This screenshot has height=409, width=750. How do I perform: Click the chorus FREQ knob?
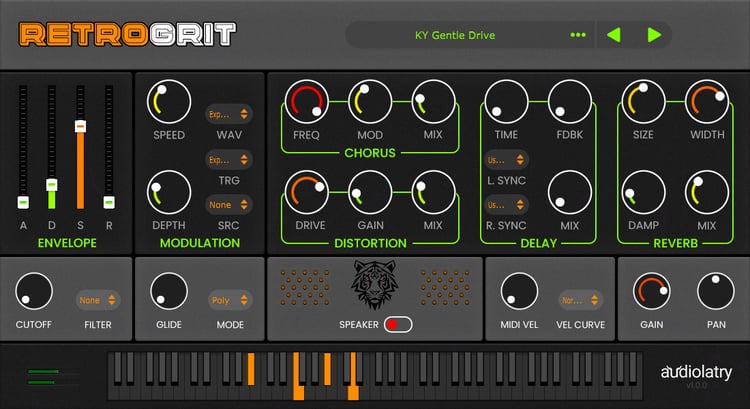tap(307, 102)
